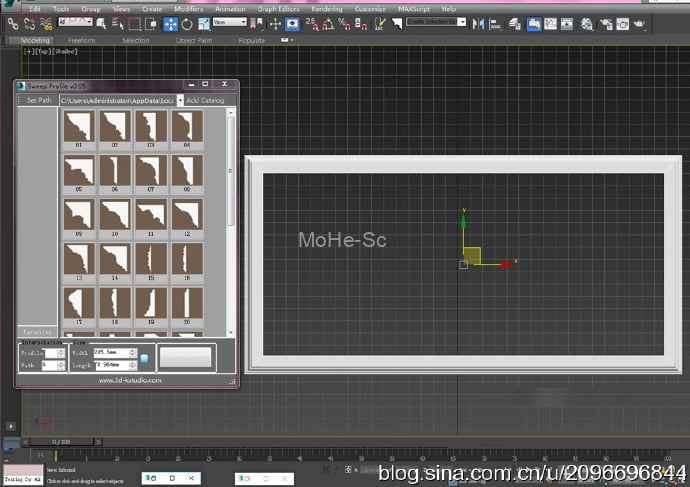Click the Set Path button
Viewport: 690px width, 487px height.
click(x=38, y=101)
